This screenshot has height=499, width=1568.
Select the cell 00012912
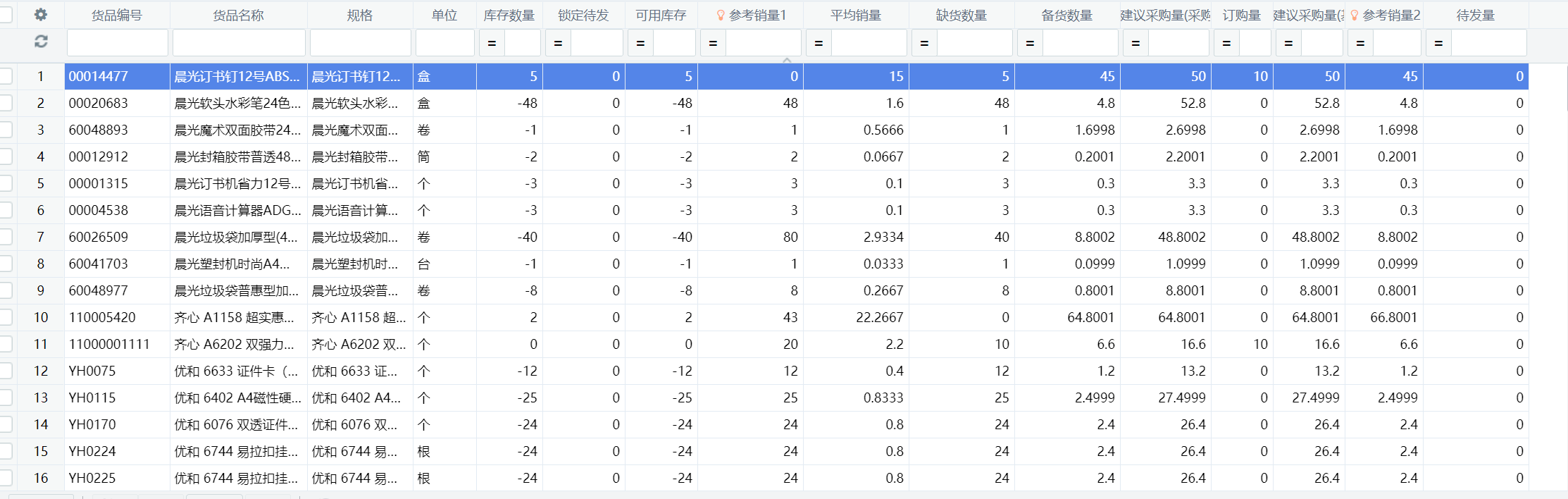coord(117,156)
